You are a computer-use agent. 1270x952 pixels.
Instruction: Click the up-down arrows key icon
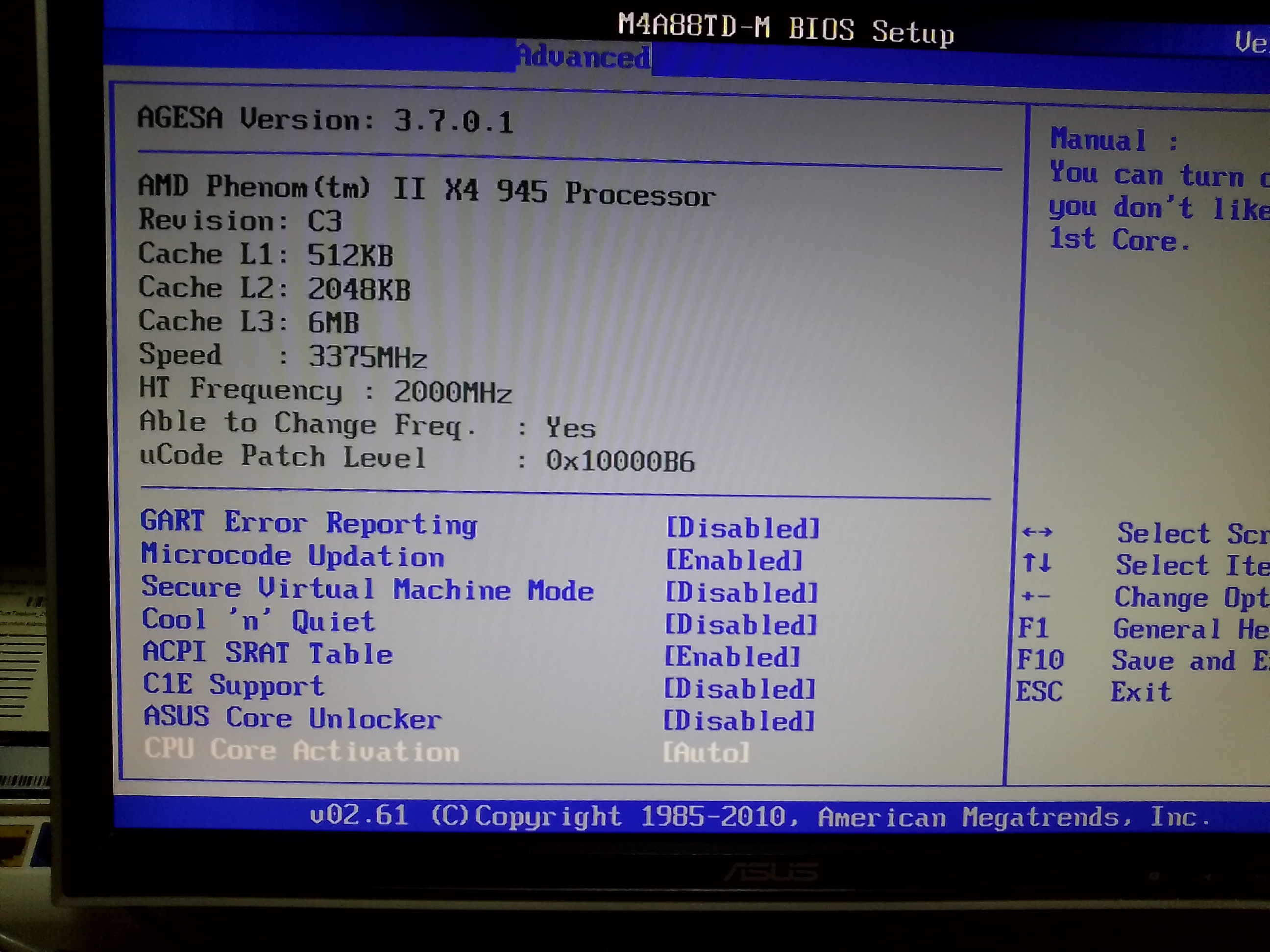[x=1036, y=563]
